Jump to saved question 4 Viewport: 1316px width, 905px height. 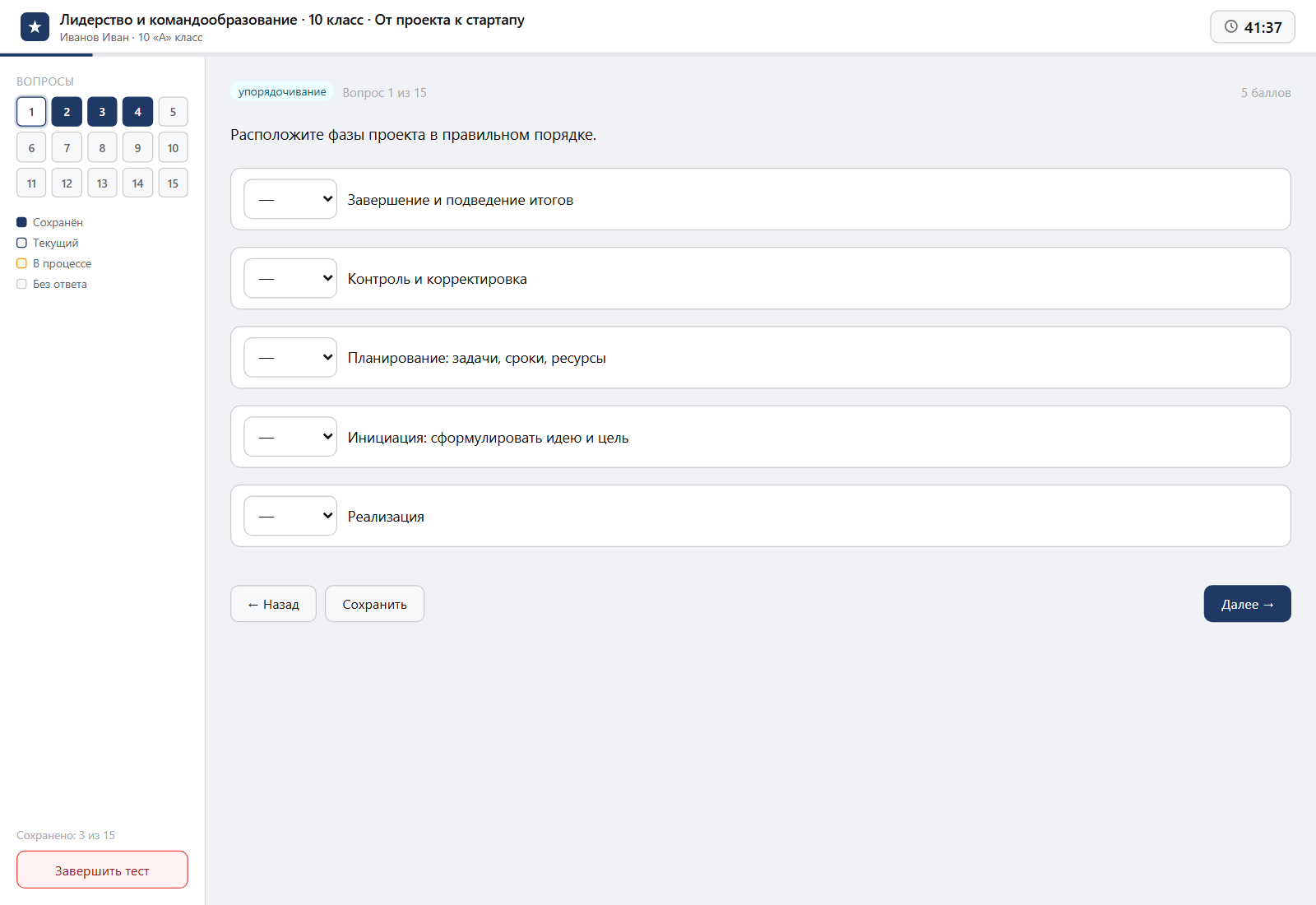[137, 112]
